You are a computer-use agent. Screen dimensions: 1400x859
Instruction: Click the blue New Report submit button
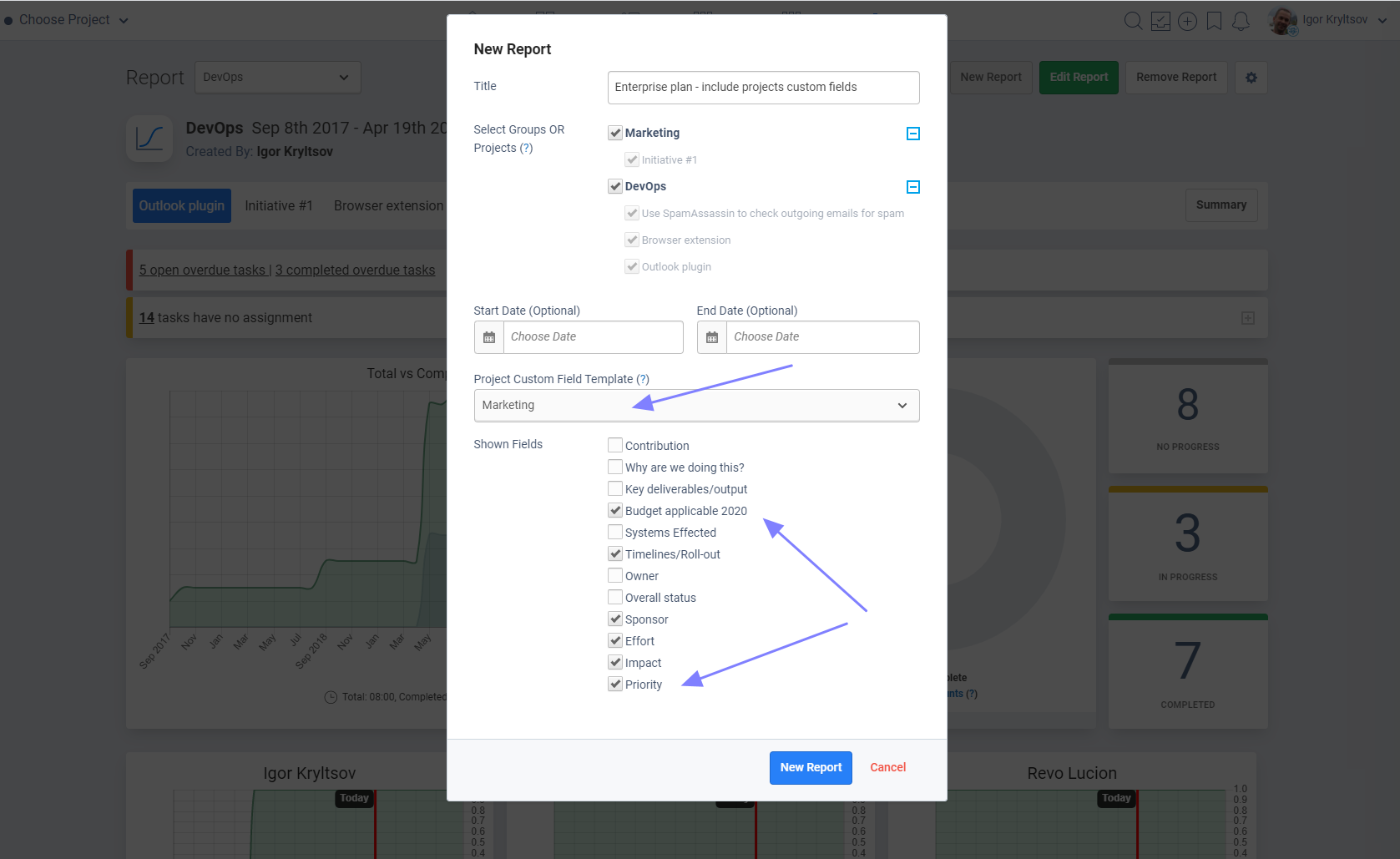click(811, 768)
